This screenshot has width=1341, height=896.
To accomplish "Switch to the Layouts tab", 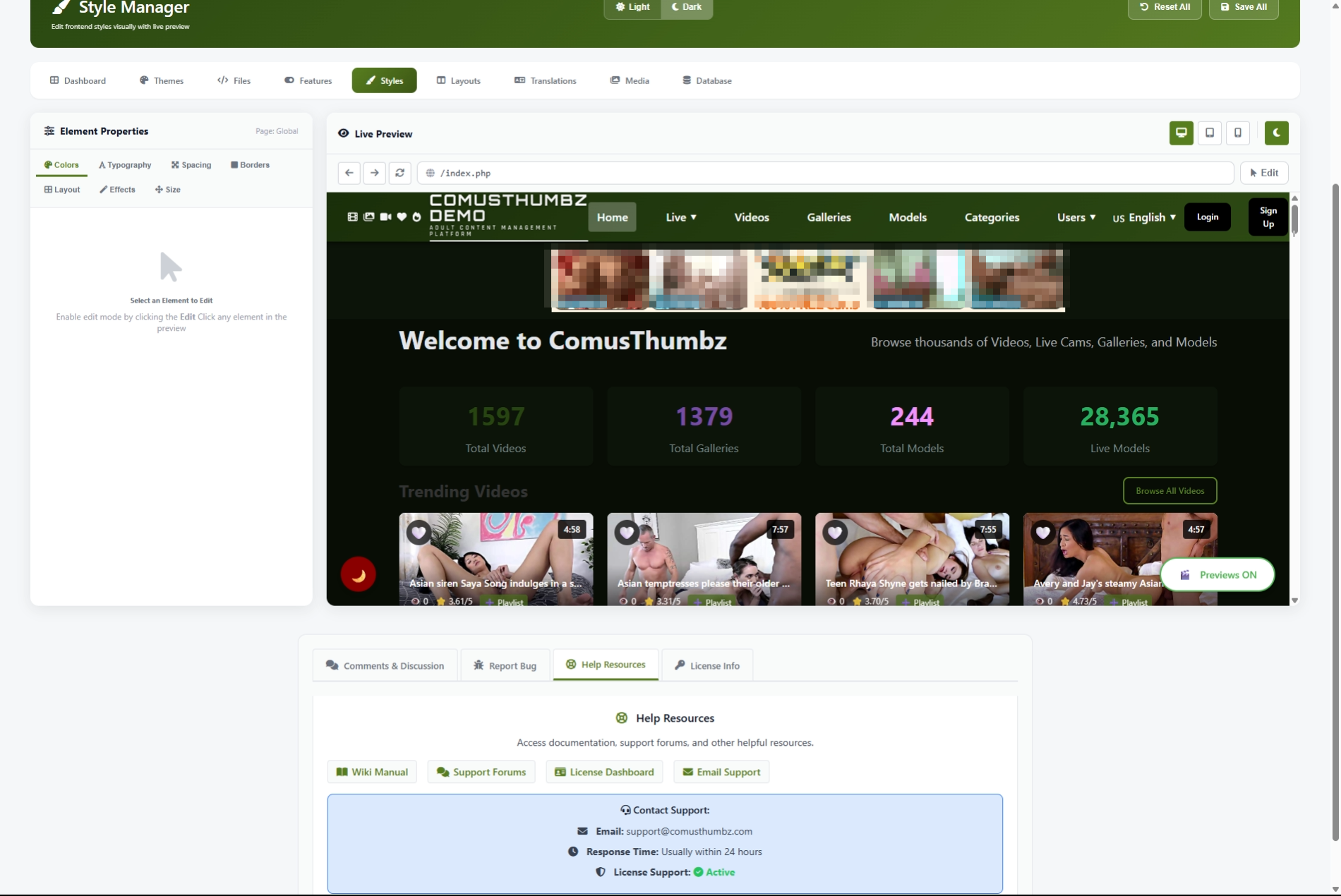I will [x=458, y=80].
